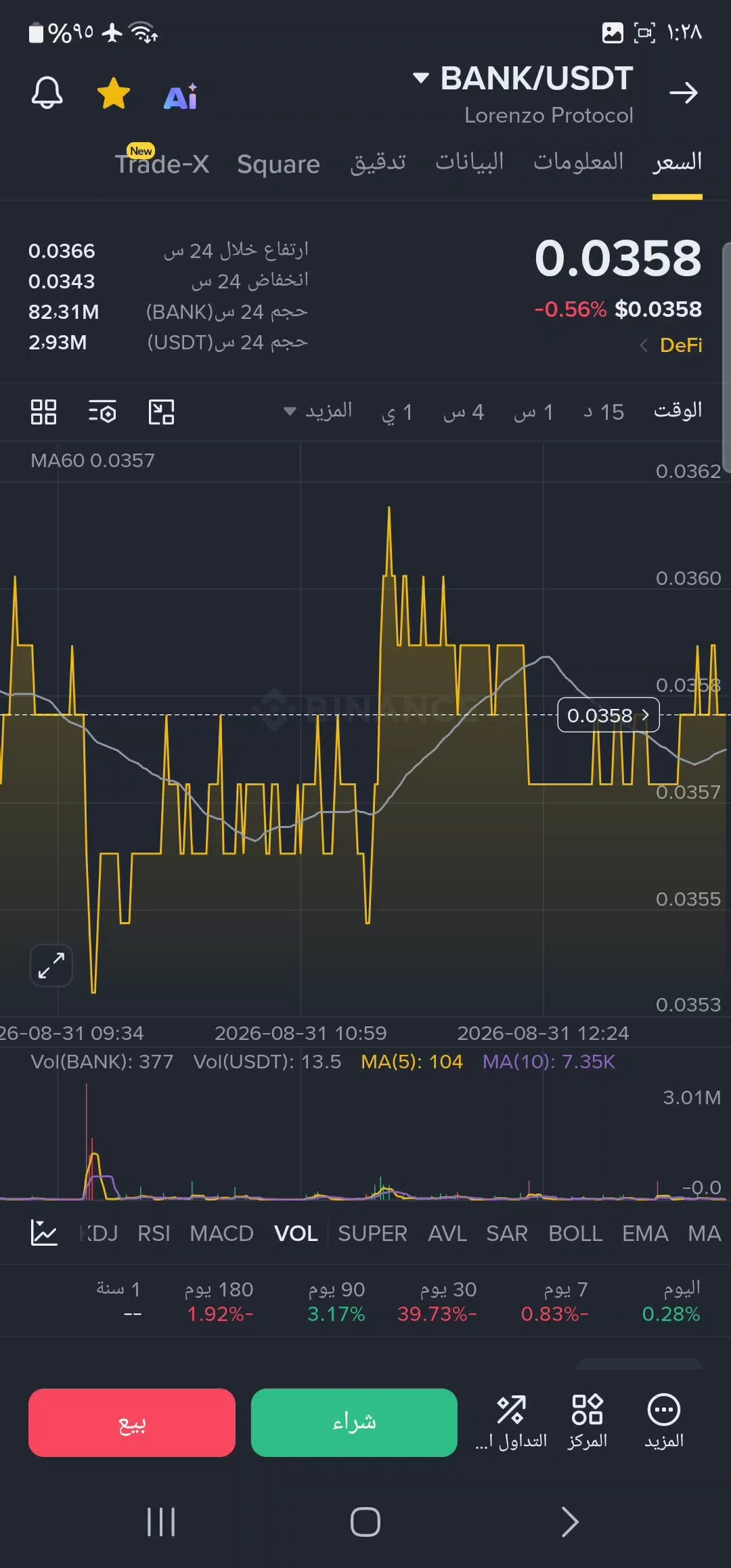Expand the المزيد timeframe dropdown
731x1568 pixels.
point(317,411)
